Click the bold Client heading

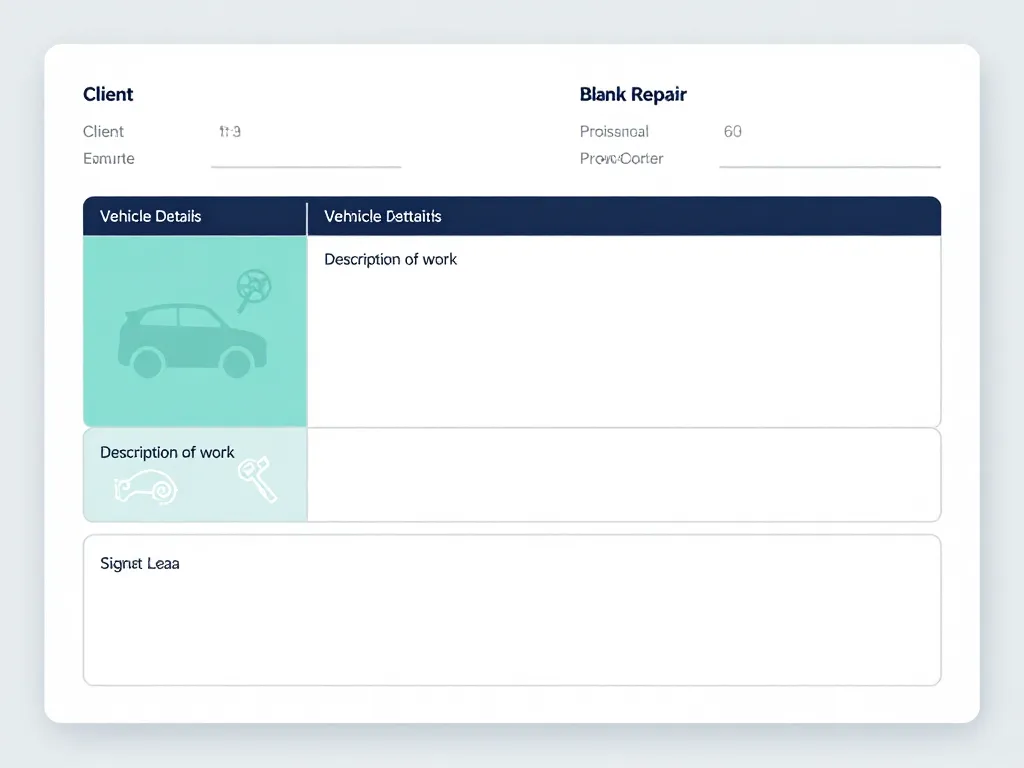pos(108,94)
